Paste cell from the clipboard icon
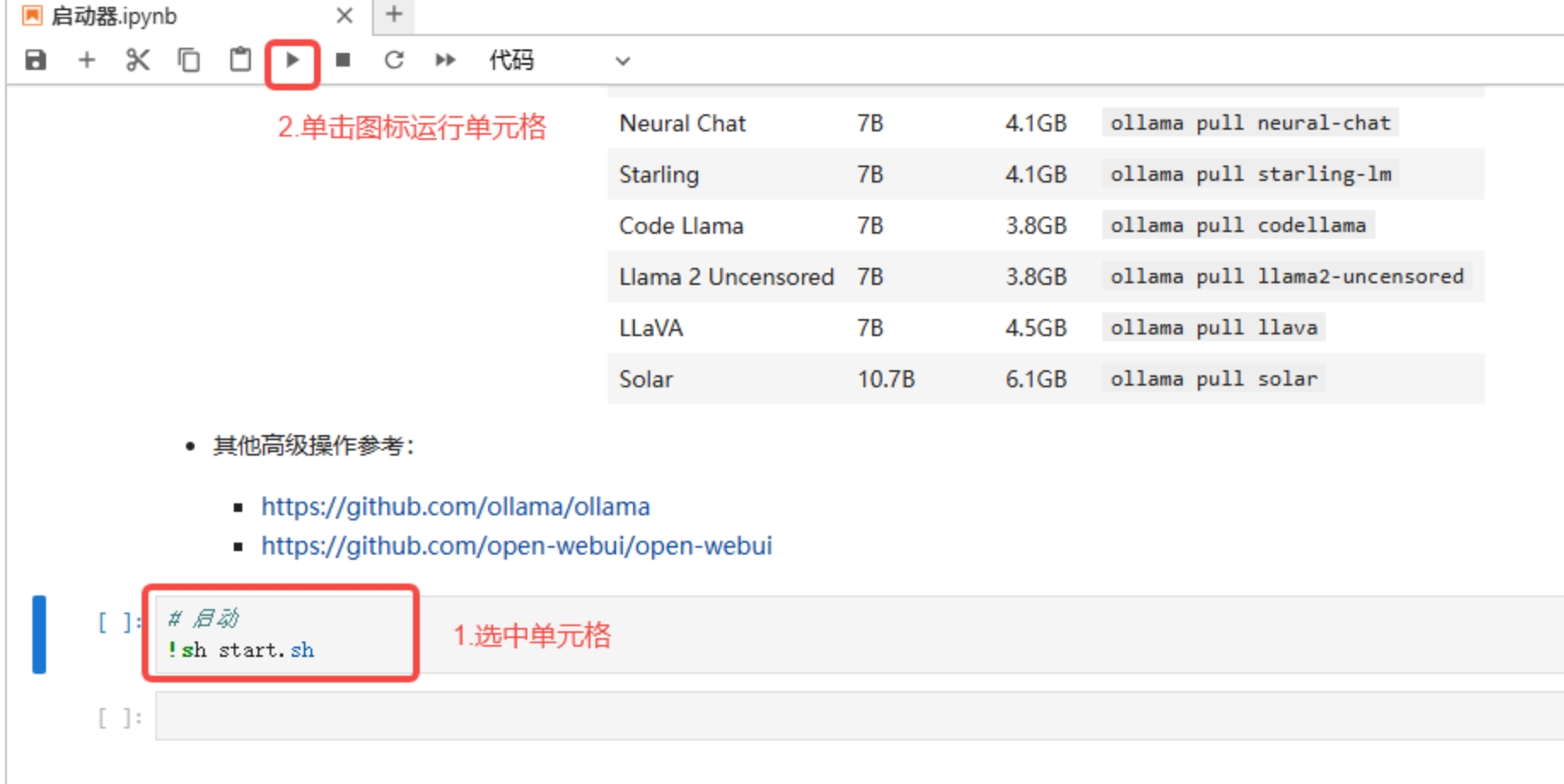This screenshot has width=1564, height=784. coord(241,61)
